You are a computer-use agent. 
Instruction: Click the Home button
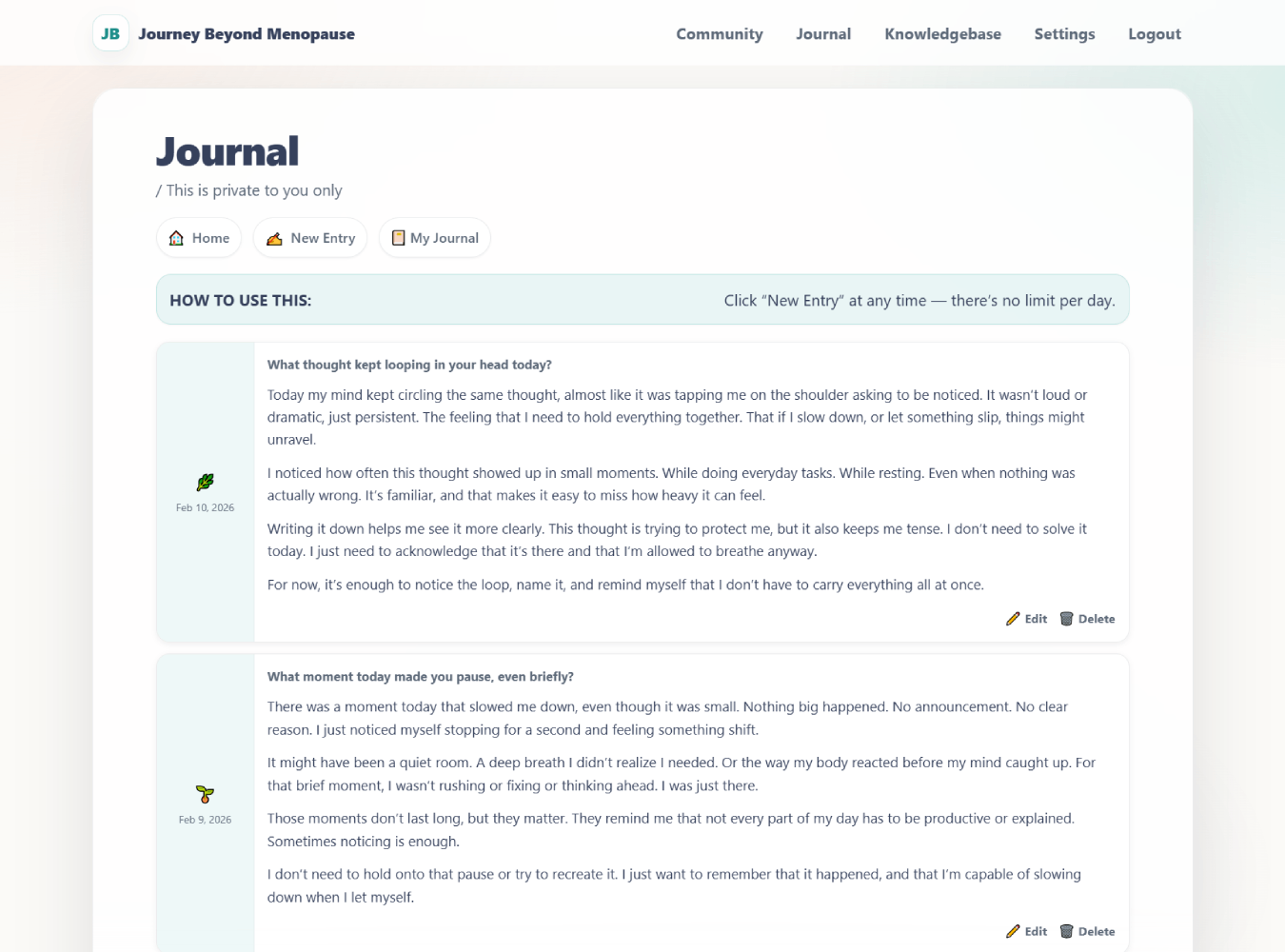tap(198, 237)
